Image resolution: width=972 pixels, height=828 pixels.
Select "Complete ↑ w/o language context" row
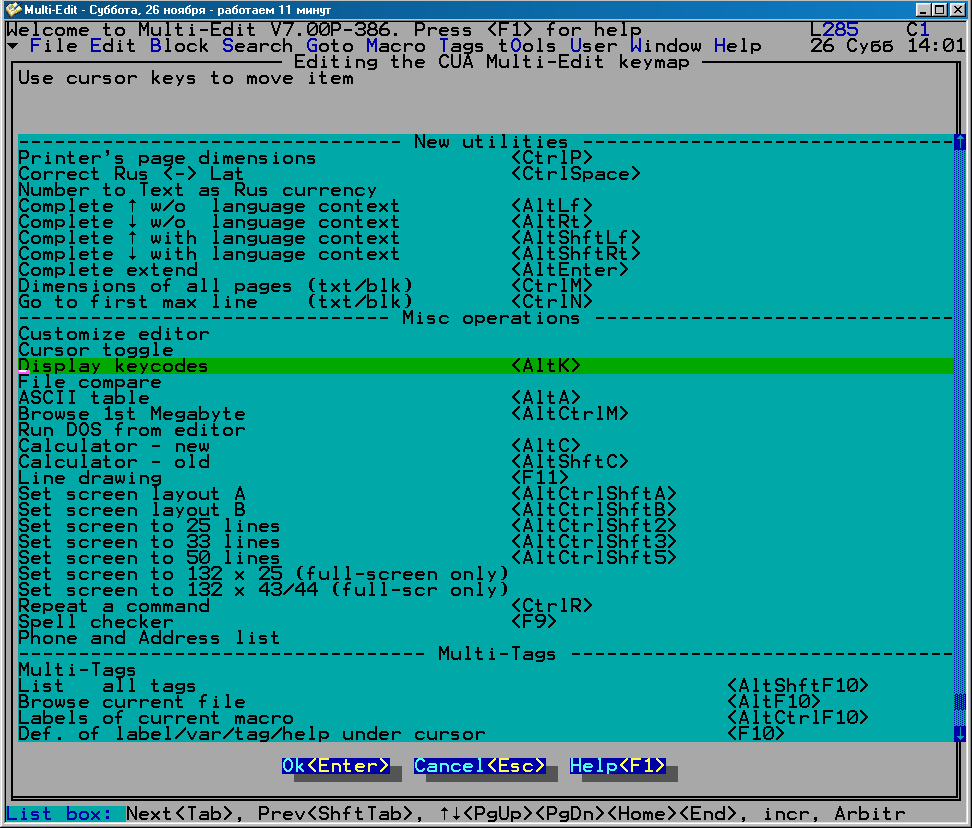tap(485, 206)
